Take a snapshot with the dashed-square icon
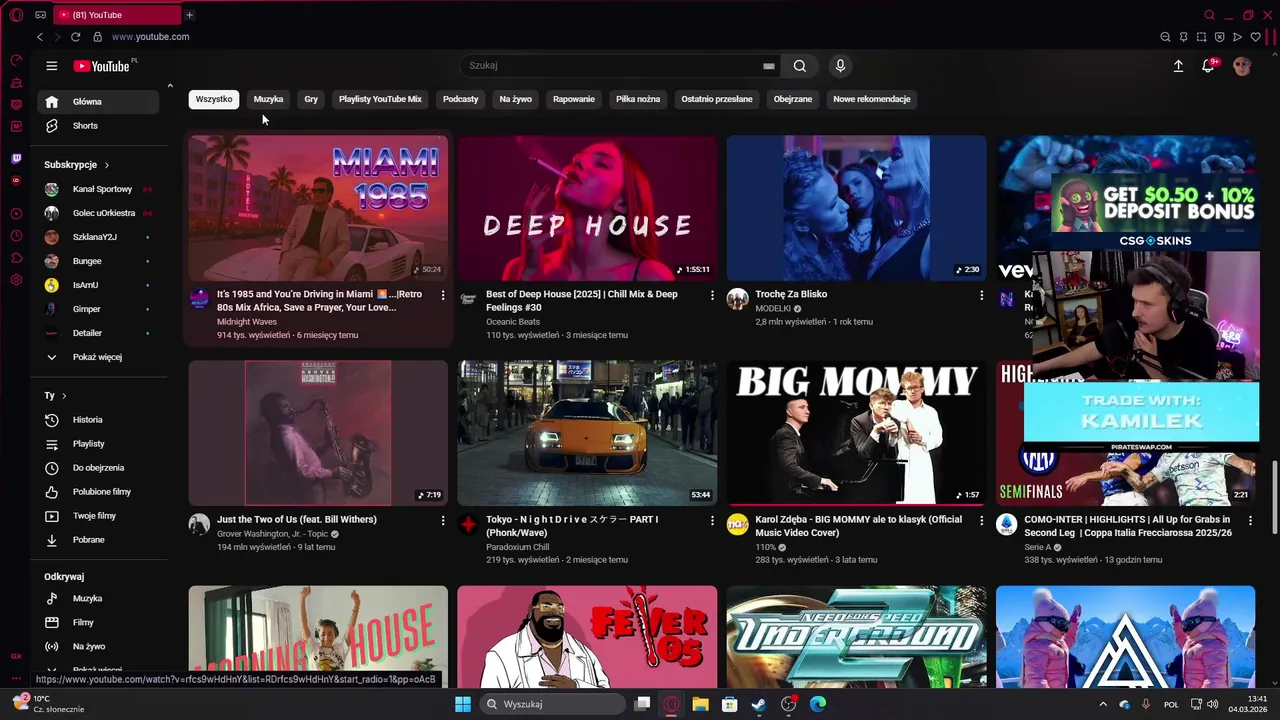This screenshot has height=720, width=1280. click(1201, 37)
